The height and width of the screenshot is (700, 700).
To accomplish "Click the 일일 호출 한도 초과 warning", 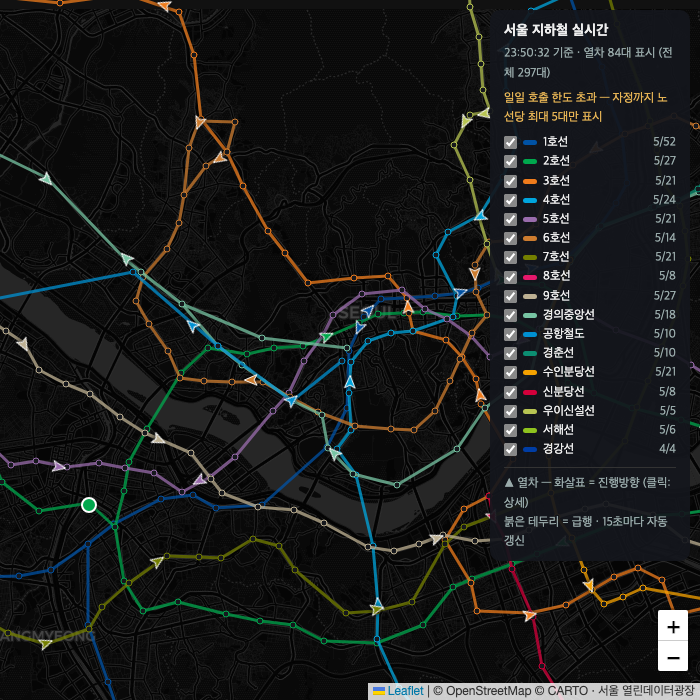I will [586, 107].
